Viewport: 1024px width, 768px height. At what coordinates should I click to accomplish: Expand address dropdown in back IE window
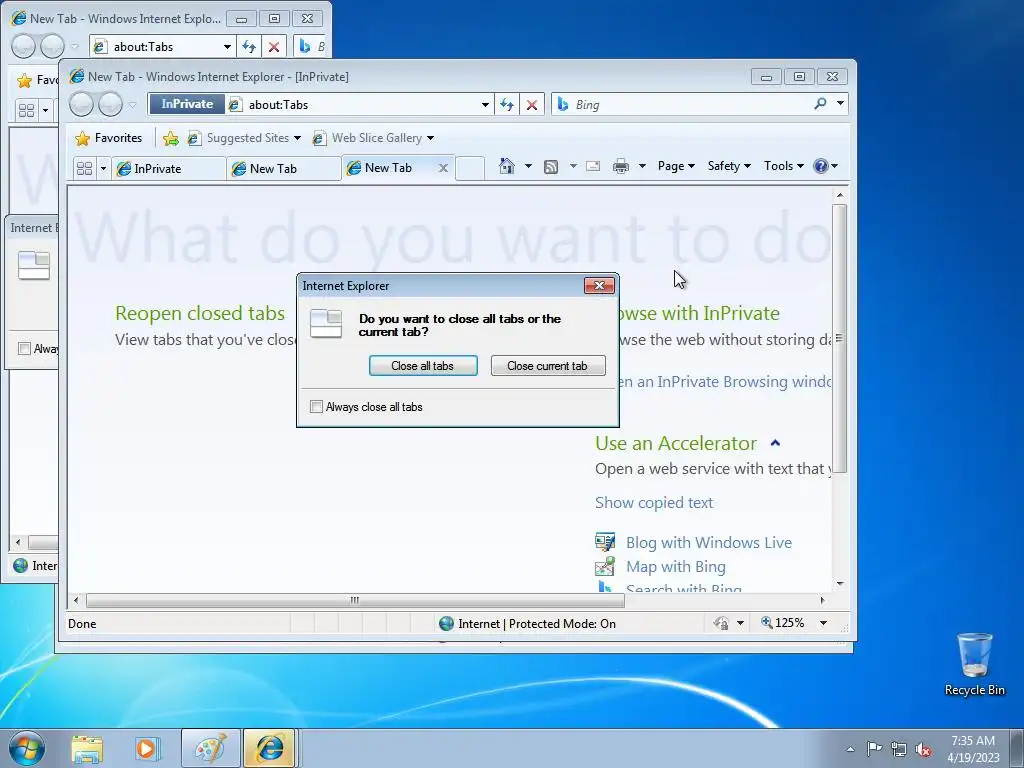[x=227, y=47]
